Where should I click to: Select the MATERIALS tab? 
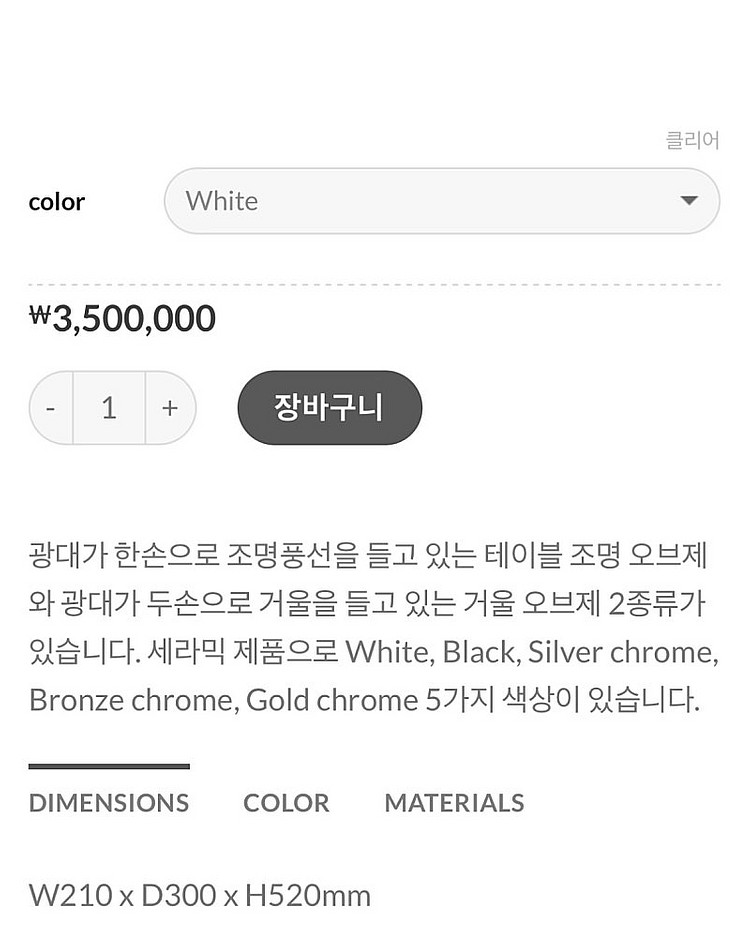(454, 803)
